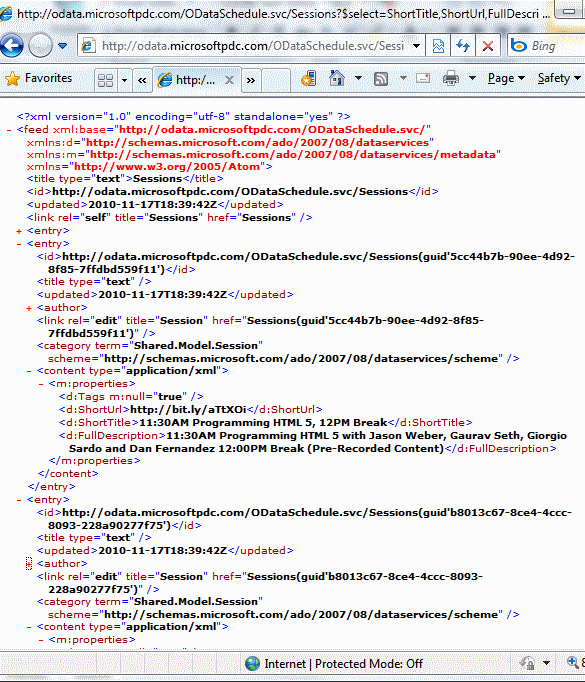The image size is (585, 682).
Task: Click the Bing search box
Action: [547, 46]
